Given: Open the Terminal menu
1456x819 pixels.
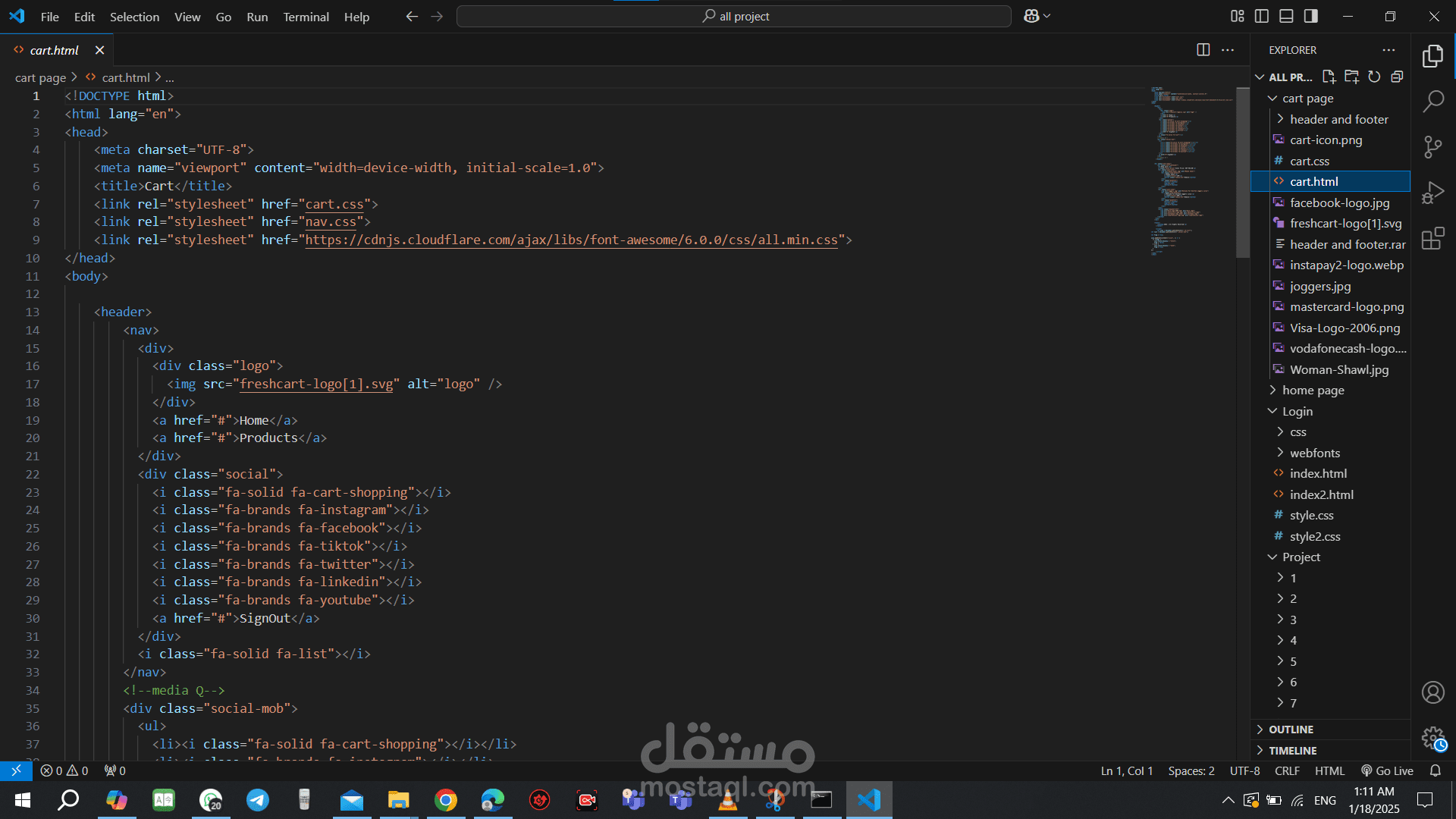Looking at the screenshot, I should [x=306, y=17].
